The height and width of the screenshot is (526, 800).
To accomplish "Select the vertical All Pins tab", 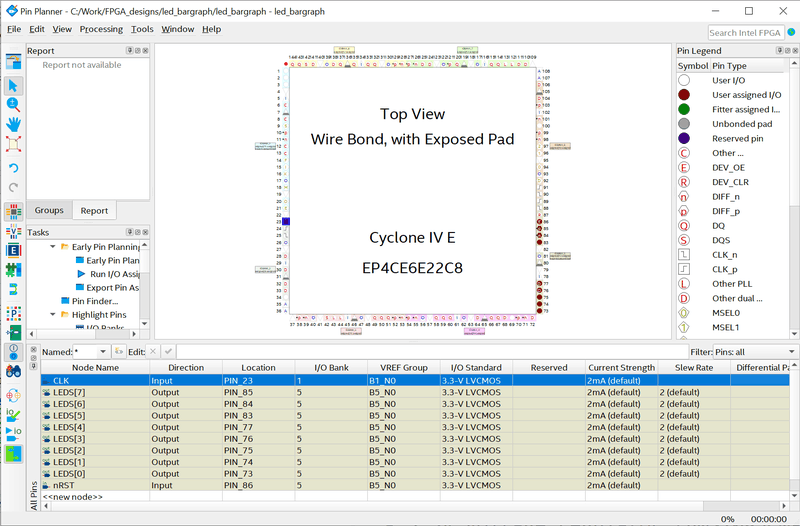I will [x=34, y=495].
